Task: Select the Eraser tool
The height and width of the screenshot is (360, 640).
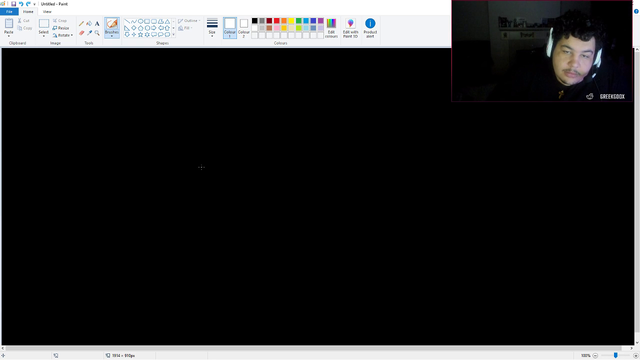Action: (x=81, y=33)
